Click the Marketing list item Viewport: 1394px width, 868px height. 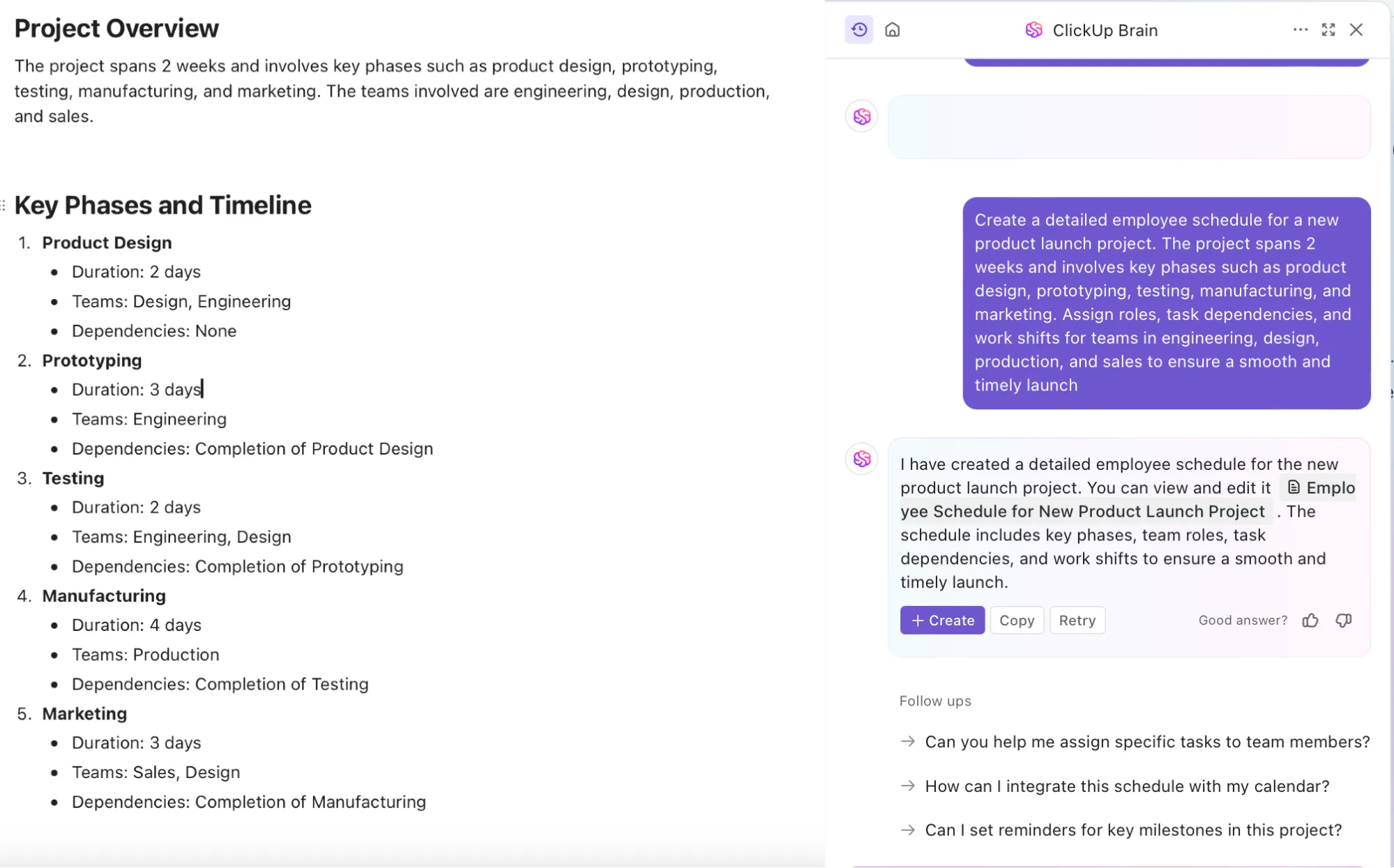[84, 714]
